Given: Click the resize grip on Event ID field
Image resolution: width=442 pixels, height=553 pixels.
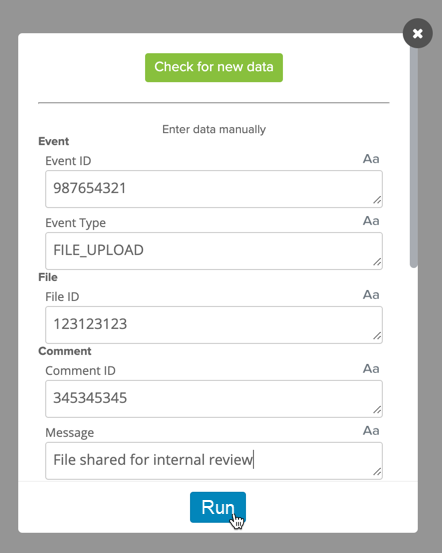Looking at the screenshot, I should click(377, 200).
